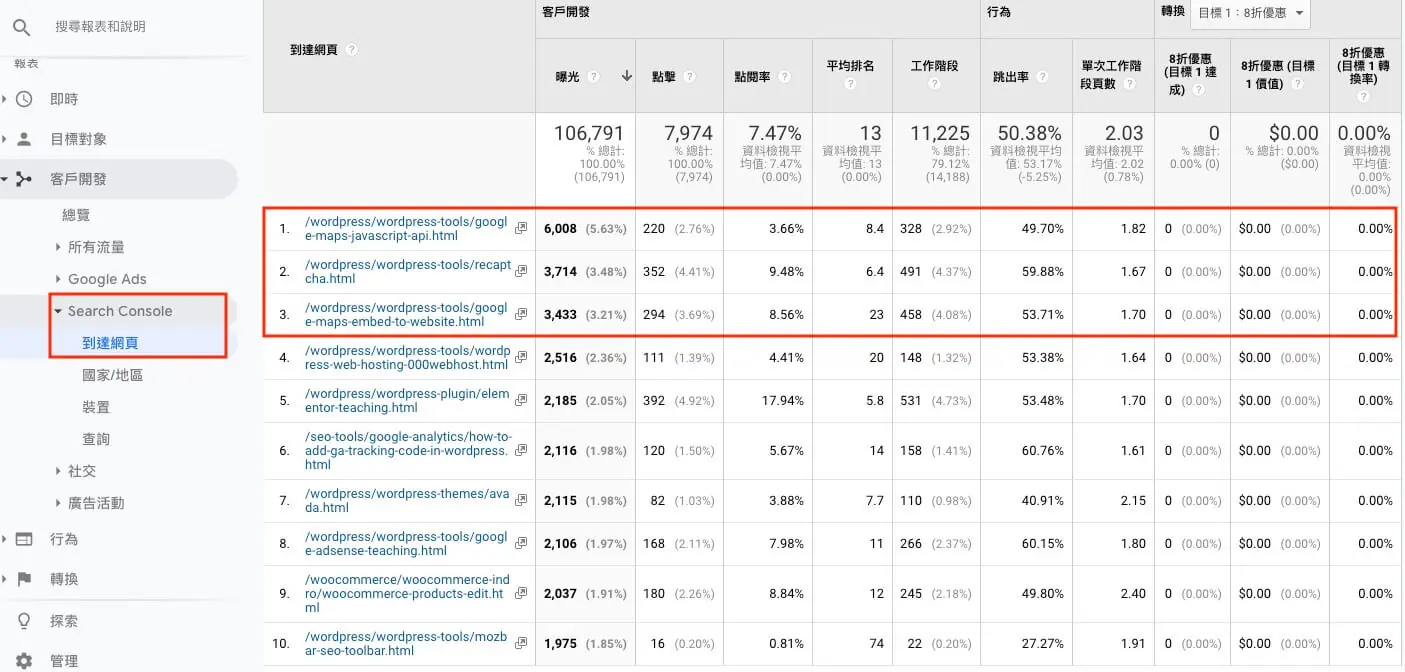Click the search magnifier icon in sidebar

click(21, 26)
